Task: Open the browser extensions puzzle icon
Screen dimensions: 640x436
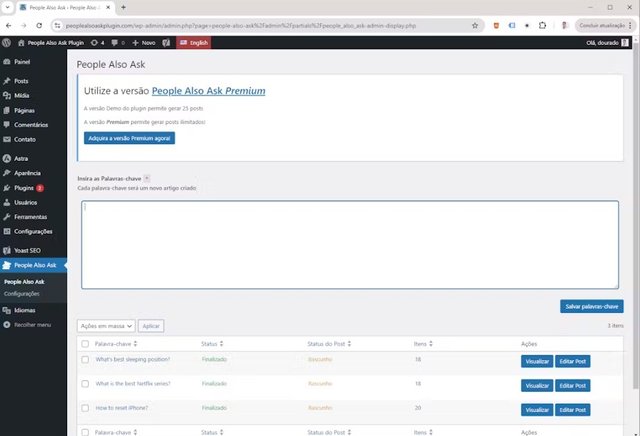Action: click(542, 25)
